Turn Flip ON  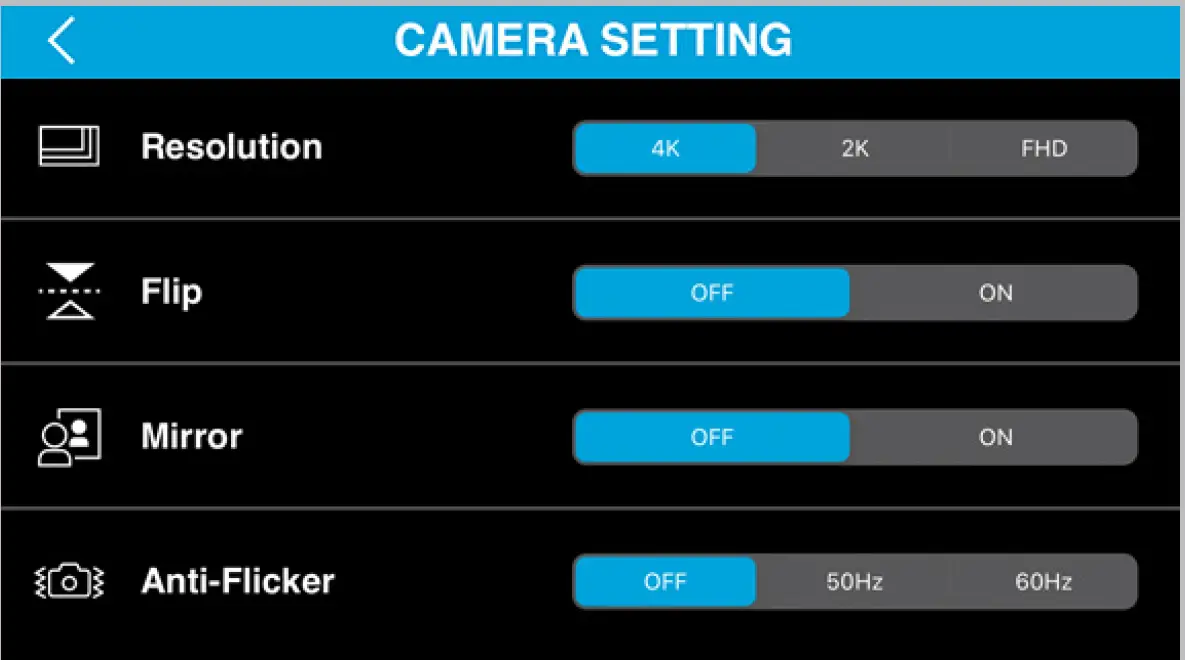click(x=995, y=293)
